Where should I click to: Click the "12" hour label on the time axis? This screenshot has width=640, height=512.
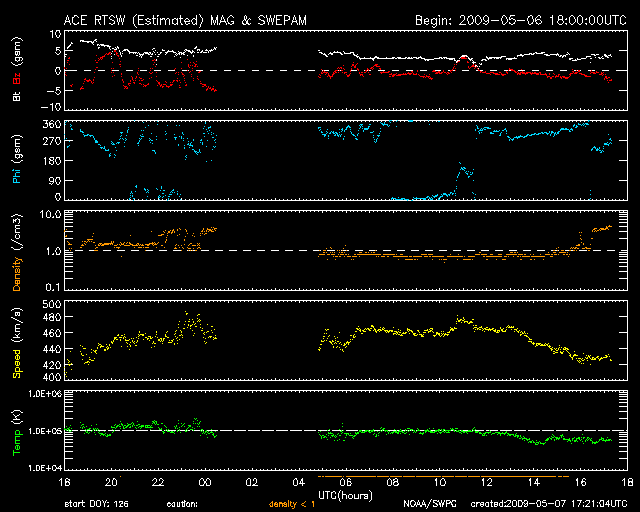pos(487,482)
